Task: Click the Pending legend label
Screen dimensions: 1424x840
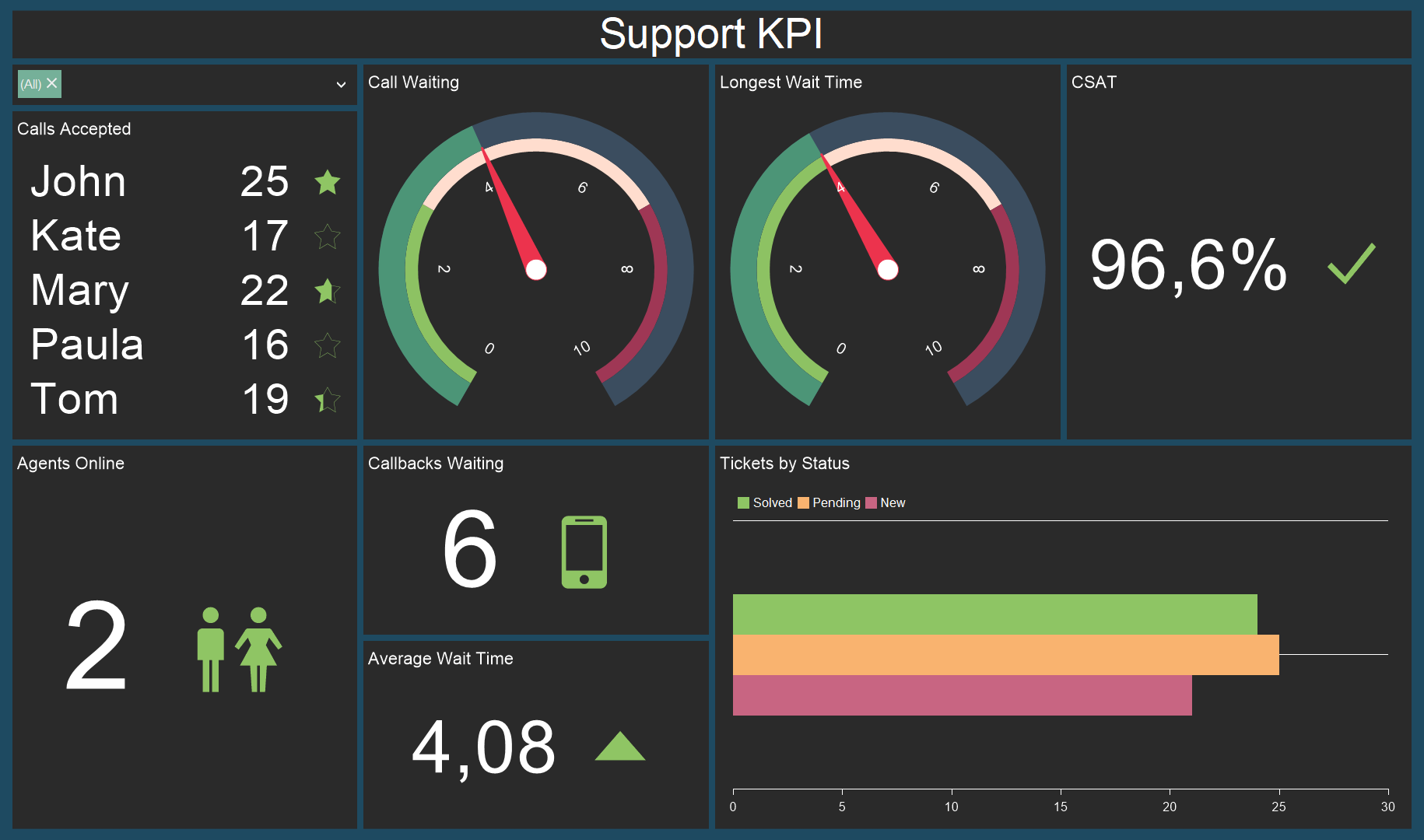Action: pyautogui.click(x=837, y=503)
